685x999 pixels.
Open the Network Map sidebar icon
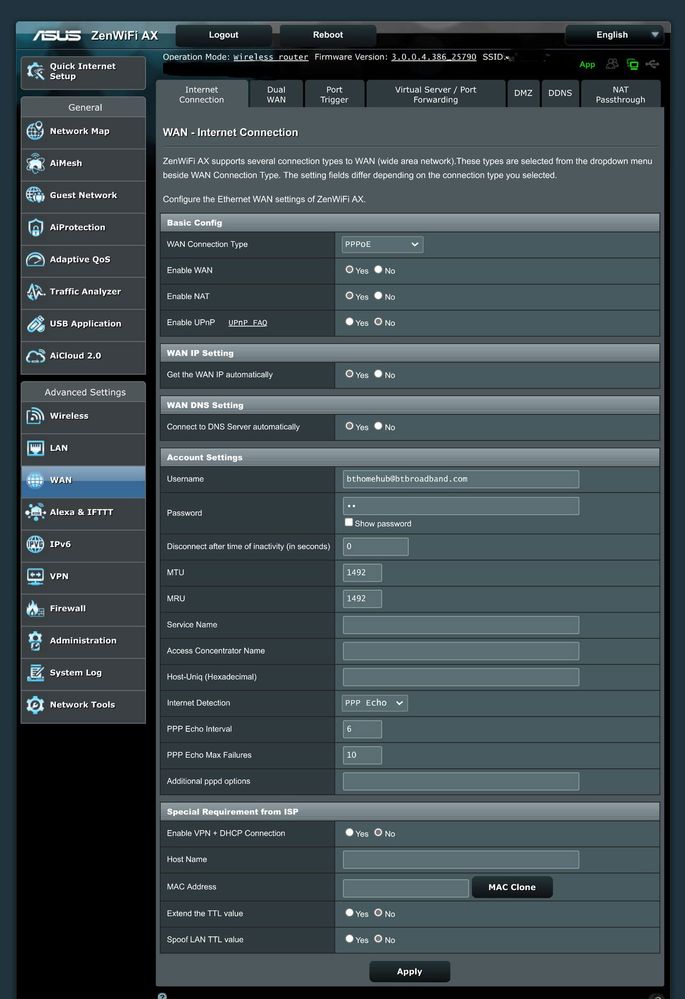pos(35,131)
